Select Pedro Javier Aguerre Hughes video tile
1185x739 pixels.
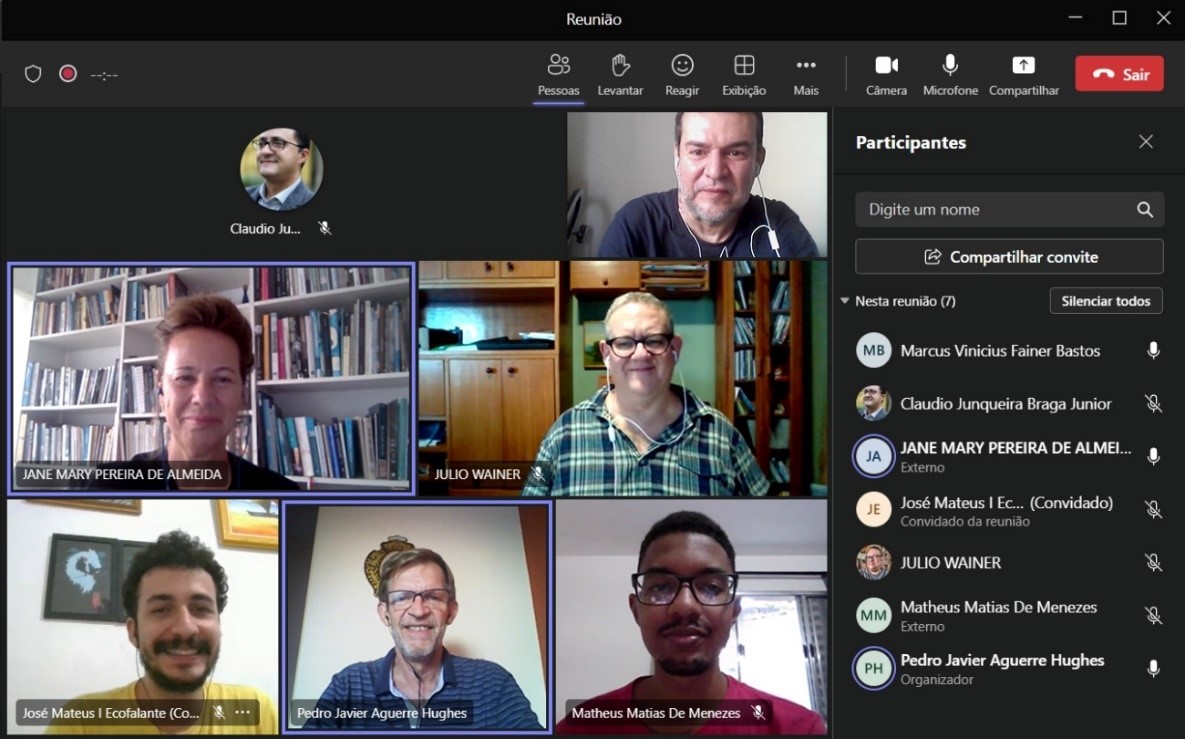(x=416, y=617)
